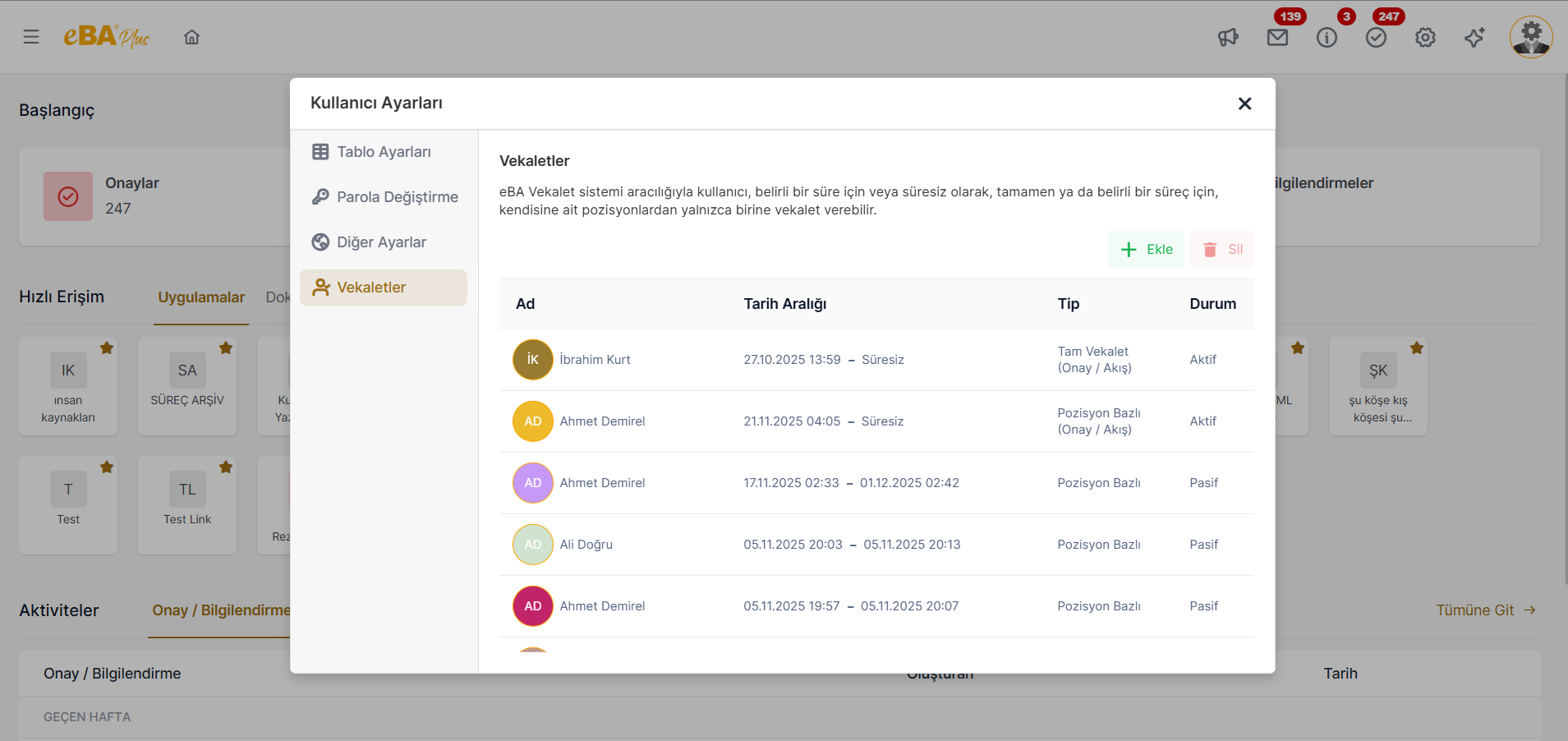This screenshot has width=1568, height=741.
Task: Open user profile avatar
Action: [1531, 37]
